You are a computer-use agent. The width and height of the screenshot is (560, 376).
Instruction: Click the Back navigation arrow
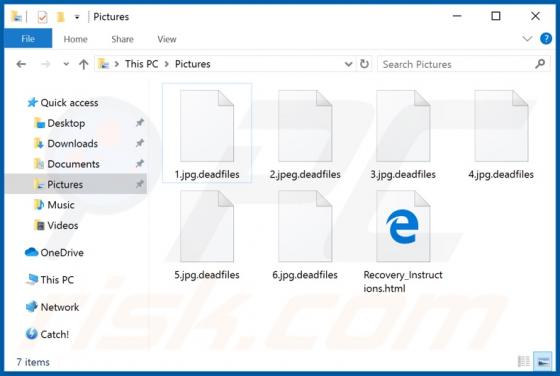click(x=21, y=64)
